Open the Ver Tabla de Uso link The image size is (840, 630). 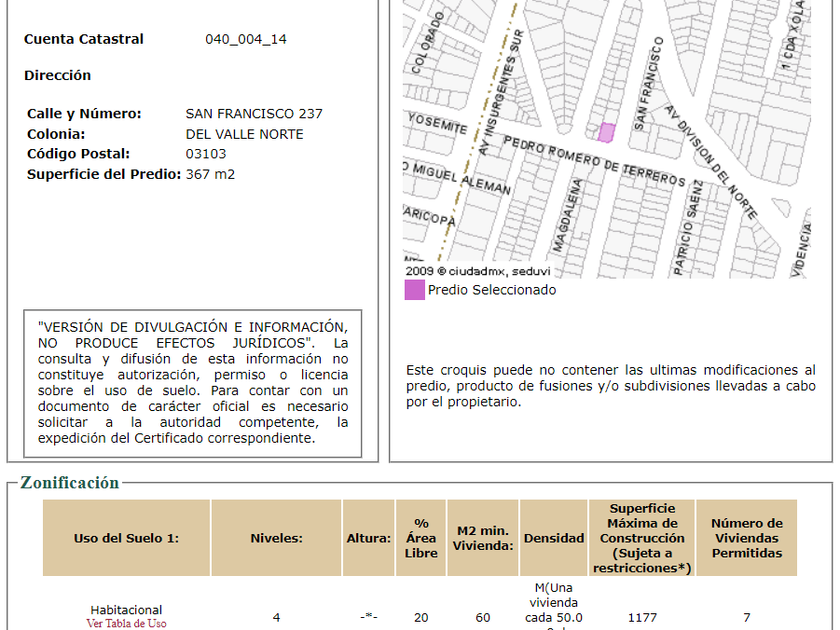(x=126, y=624)
